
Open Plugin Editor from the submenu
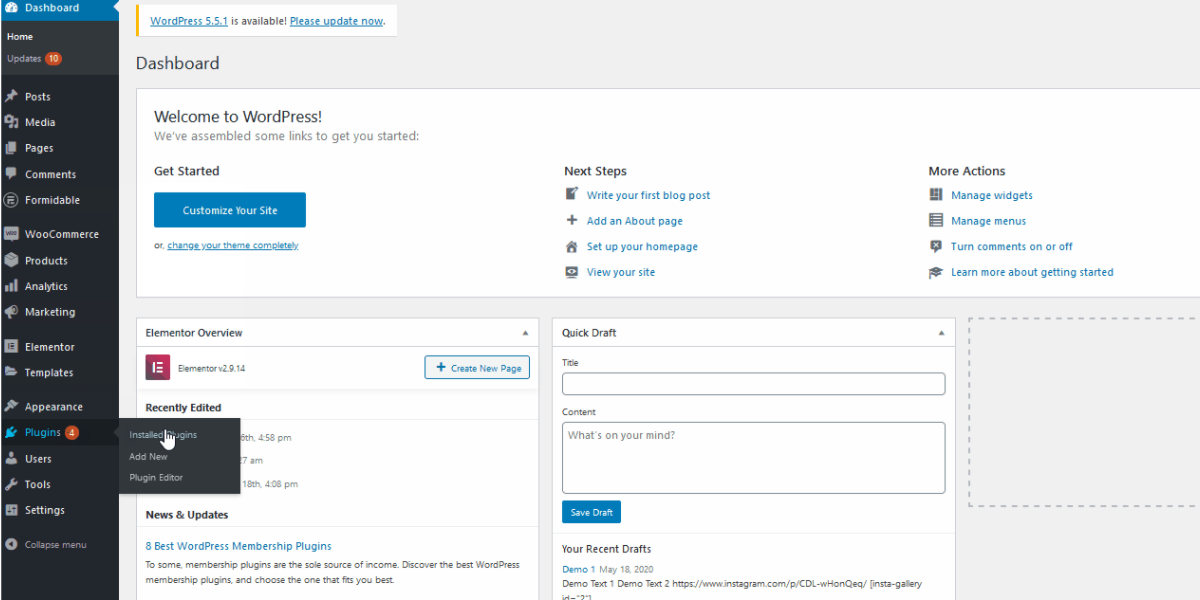(156, 478)
